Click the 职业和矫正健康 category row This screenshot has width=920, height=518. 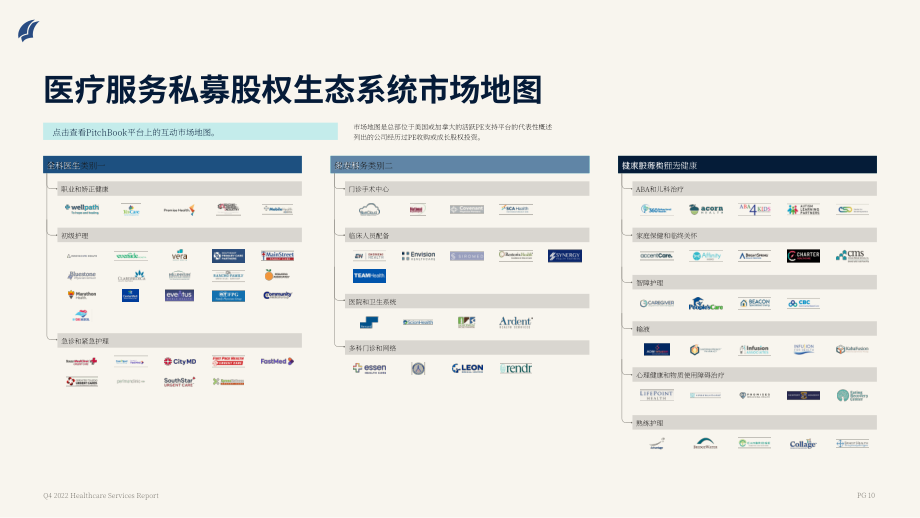[x=180, y=189]
